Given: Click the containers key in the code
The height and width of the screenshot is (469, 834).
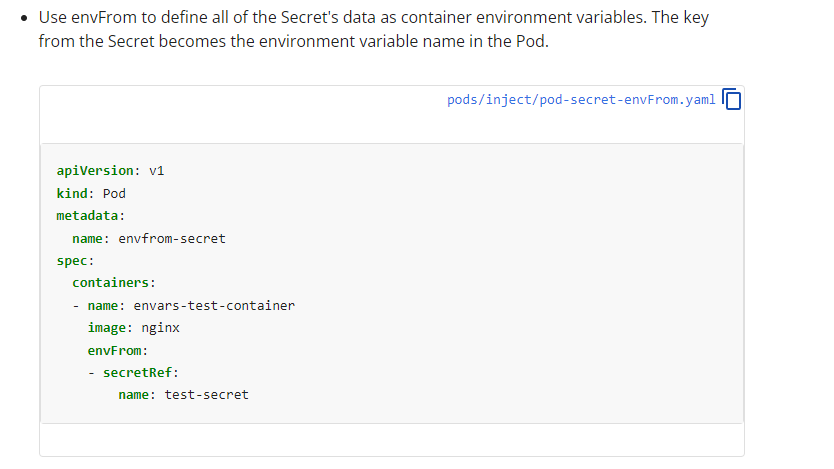Looking at the screenshot, I should 109,283.
